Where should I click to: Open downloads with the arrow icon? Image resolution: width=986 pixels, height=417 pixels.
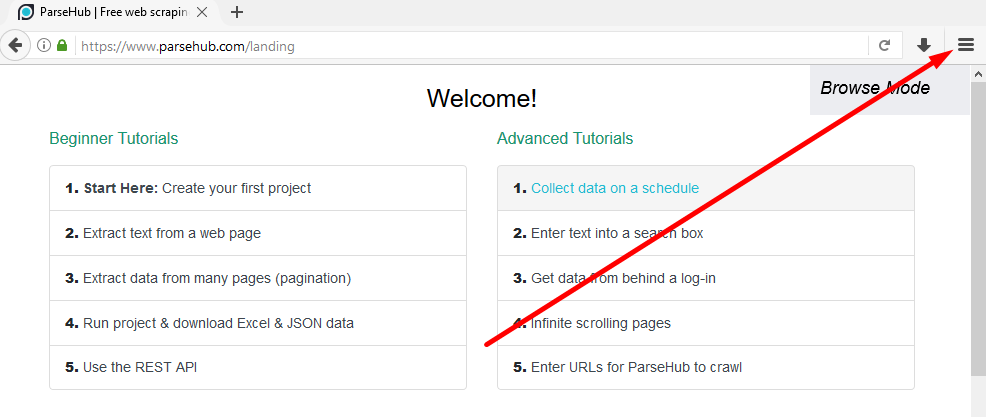coord(923,45)
